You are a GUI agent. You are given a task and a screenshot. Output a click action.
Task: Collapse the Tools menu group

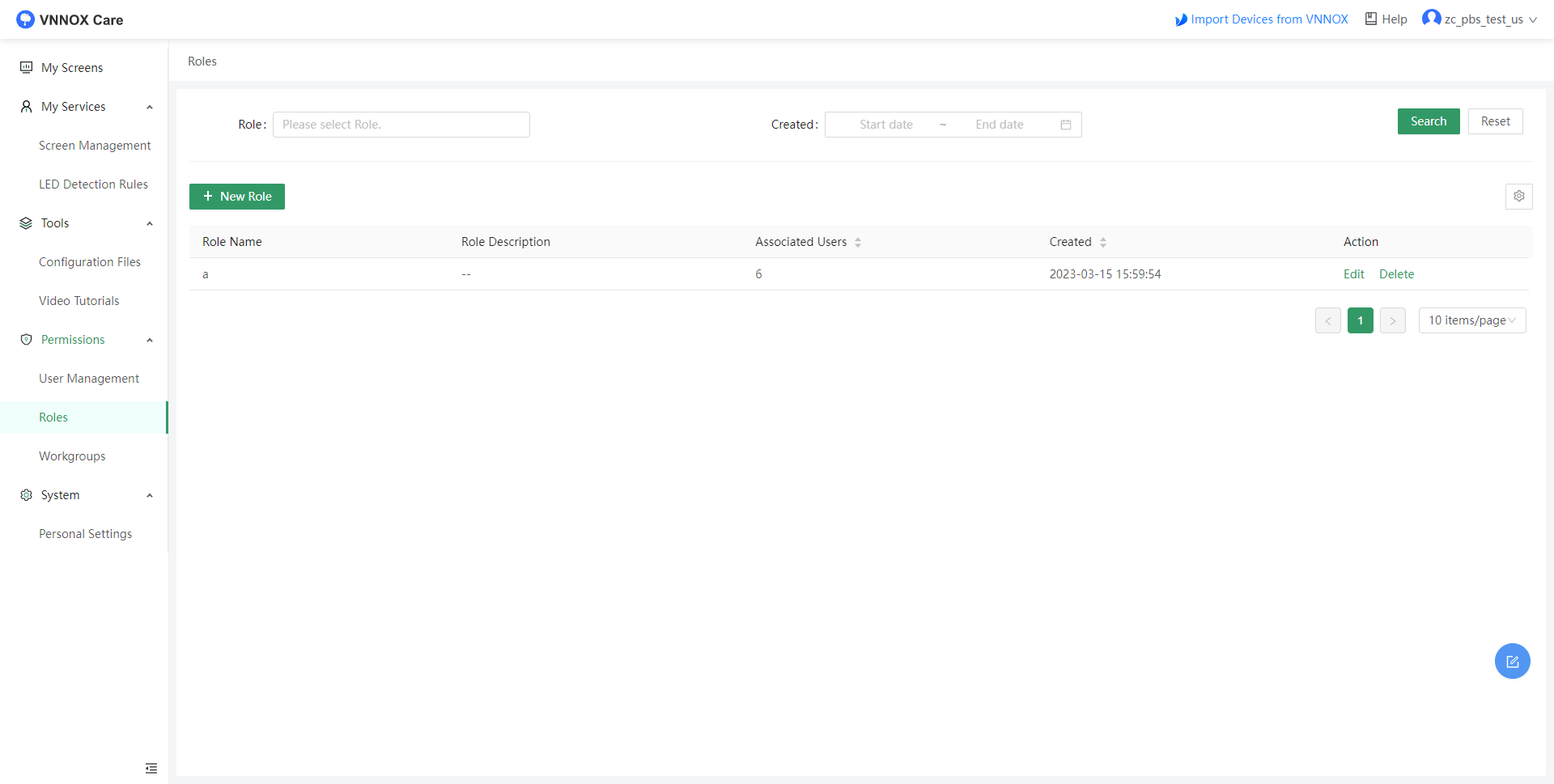point(150,223)
